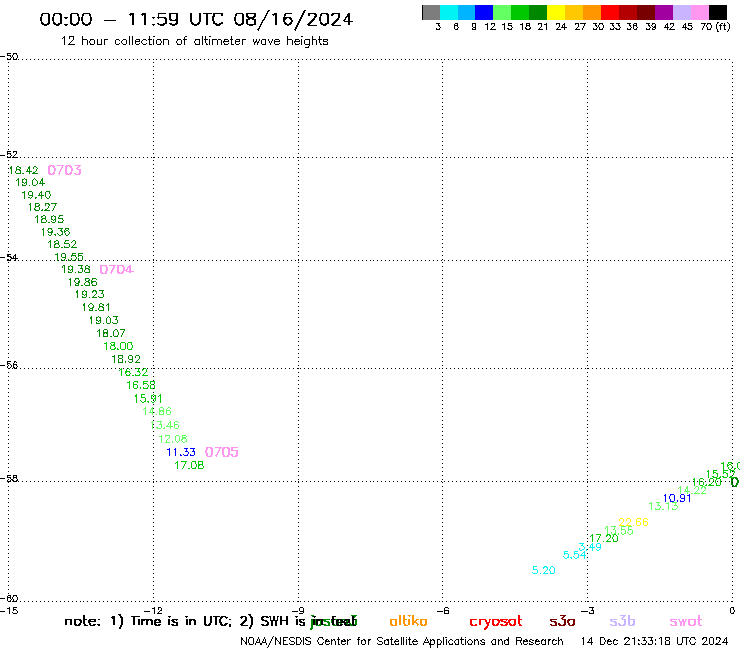
Task: Click the cyan value 5.20
Action: [544, 570]
